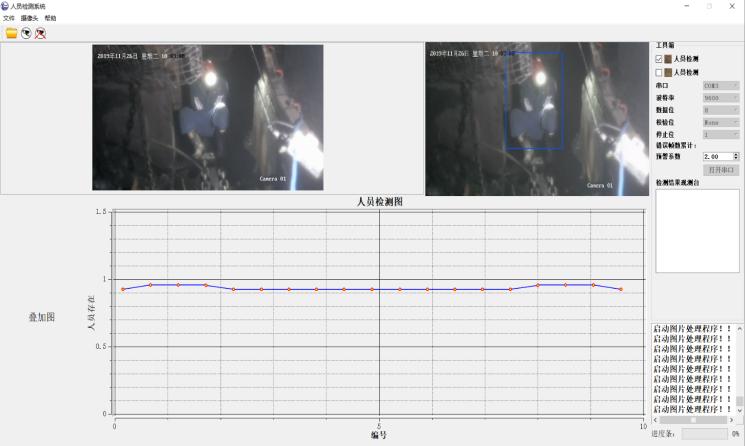Image resolution: width=745 pixels, height=446 pixels.
Task: Open the 文件 menu
Action: click(9, 18)
